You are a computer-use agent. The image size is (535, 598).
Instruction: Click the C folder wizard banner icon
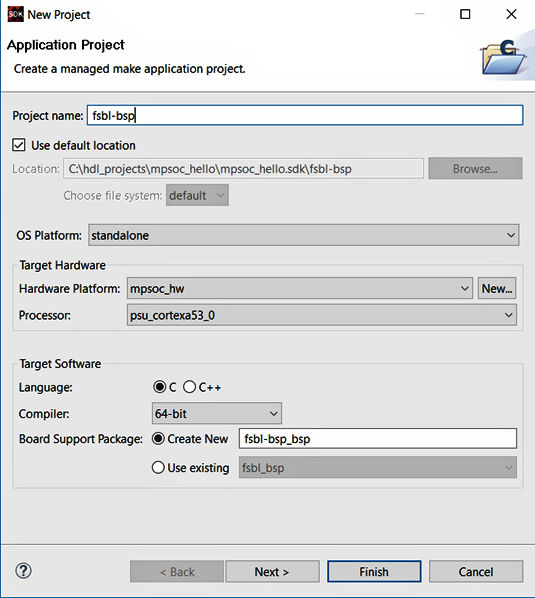coord(503,57)
